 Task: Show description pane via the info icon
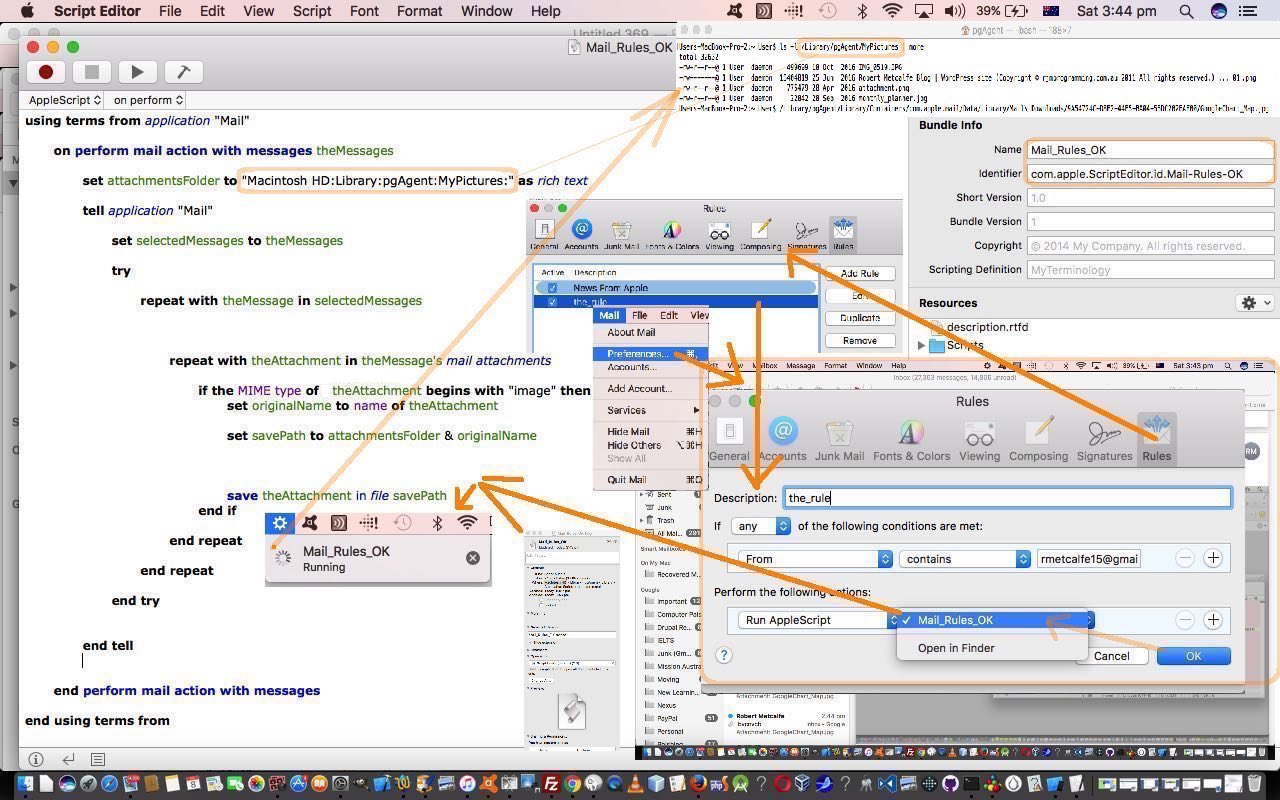[x=36, y=760]
